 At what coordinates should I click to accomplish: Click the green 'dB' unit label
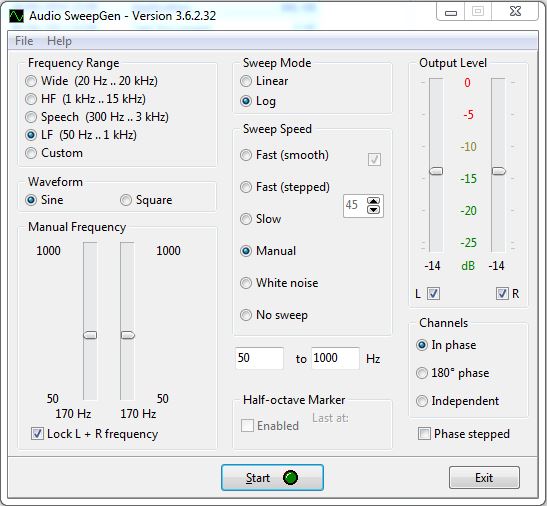(x=468, y=266)
